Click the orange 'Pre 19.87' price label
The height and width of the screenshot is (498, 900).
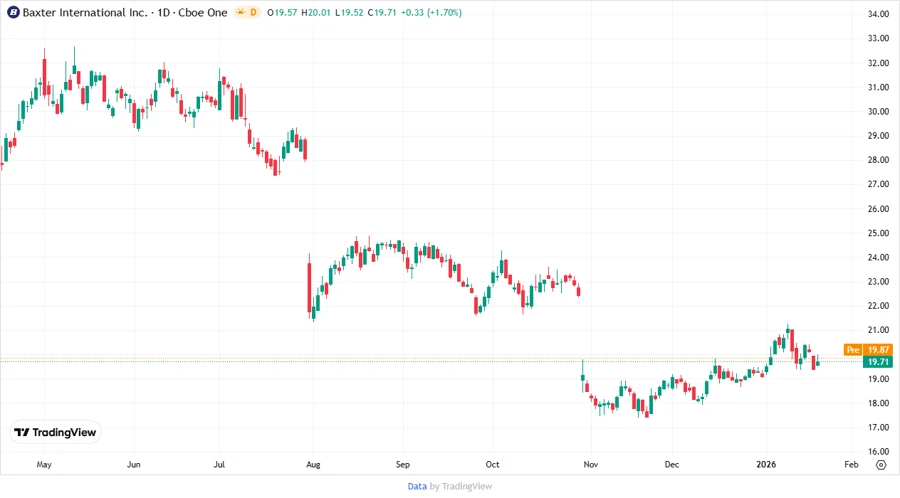click(868, 349)
